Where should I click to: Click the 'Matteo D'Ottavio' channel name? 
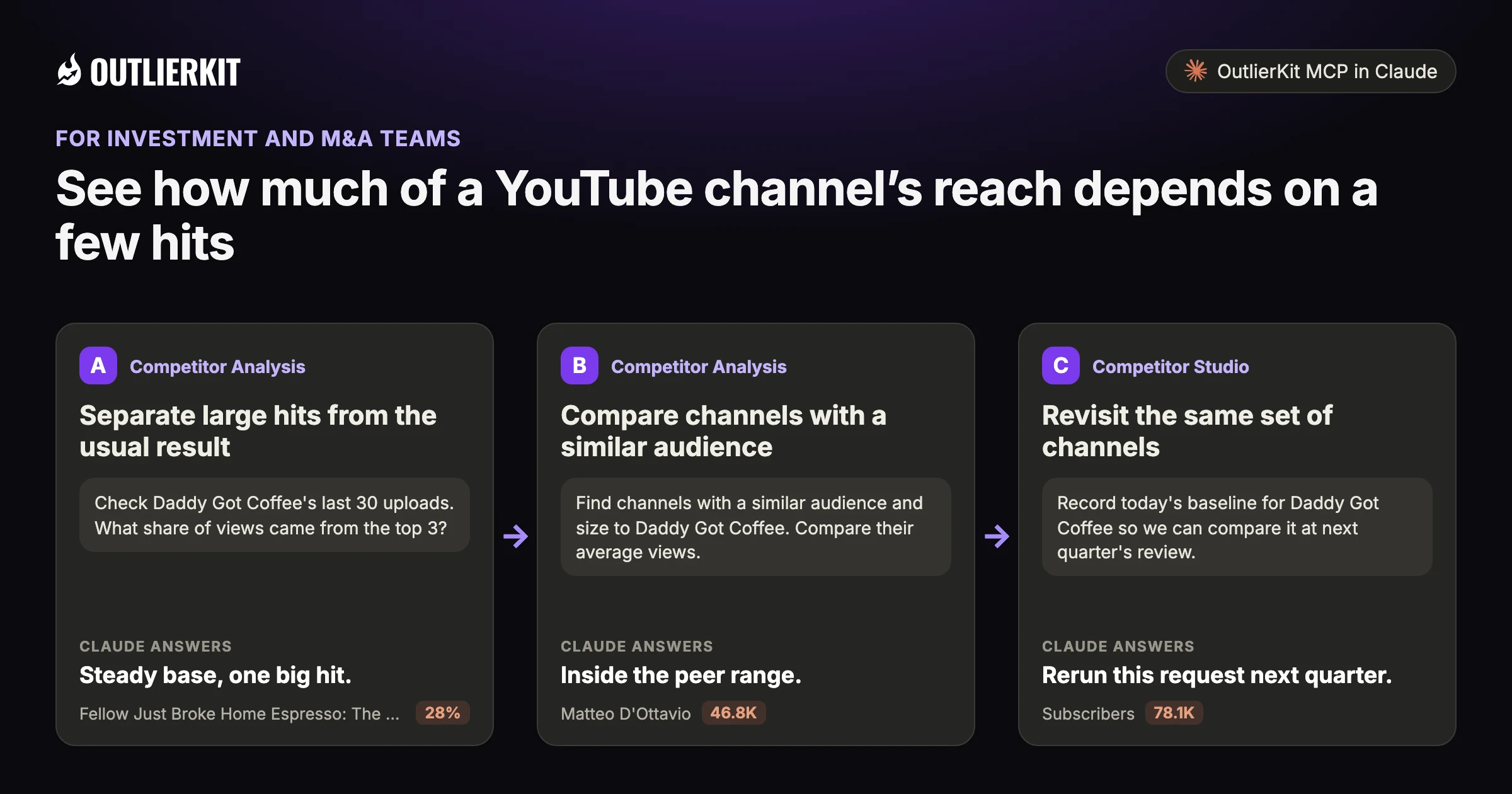click(x=626, y=713)
